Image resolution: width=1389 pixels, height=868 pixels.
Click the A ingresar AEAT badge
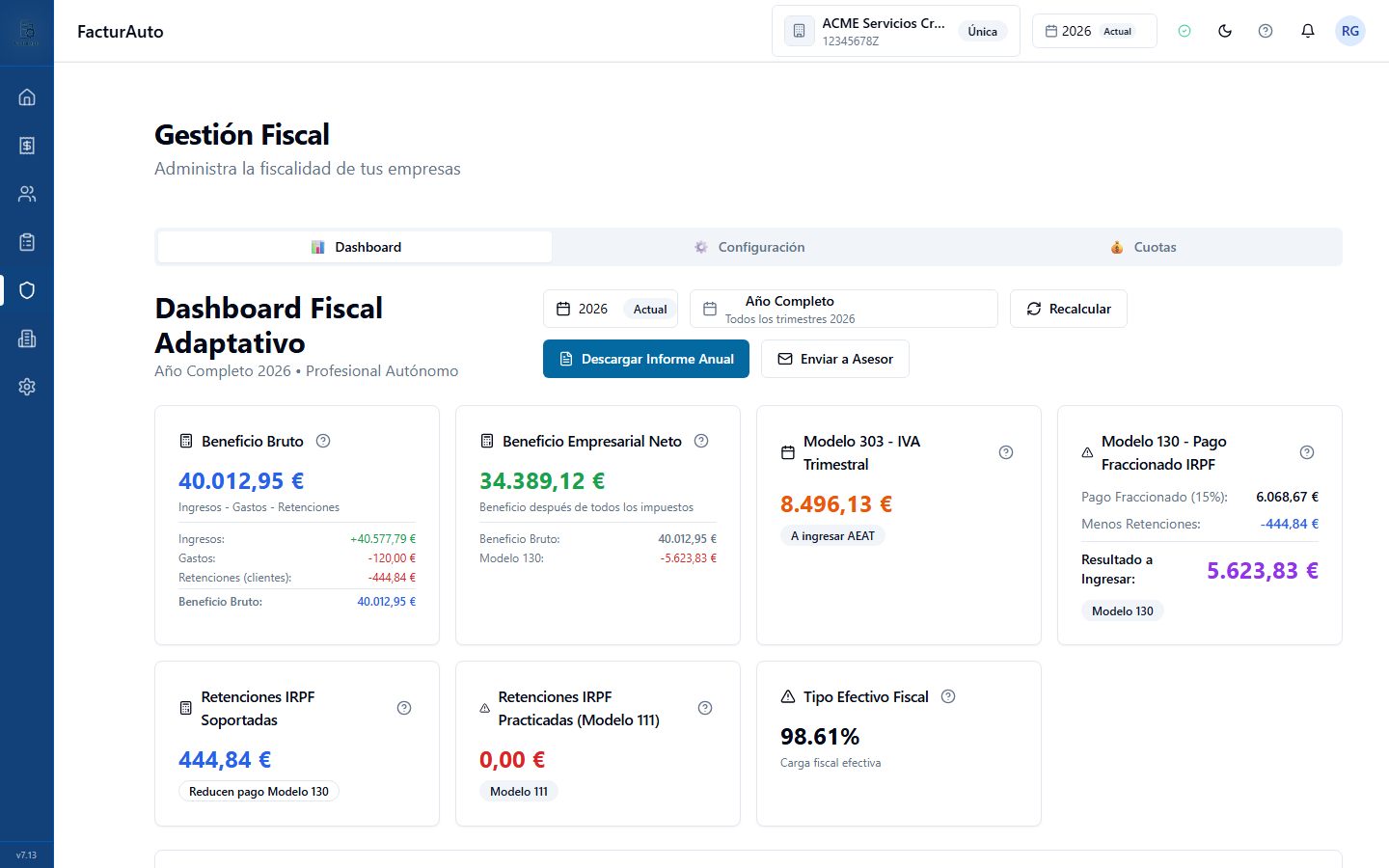(832, 535)
